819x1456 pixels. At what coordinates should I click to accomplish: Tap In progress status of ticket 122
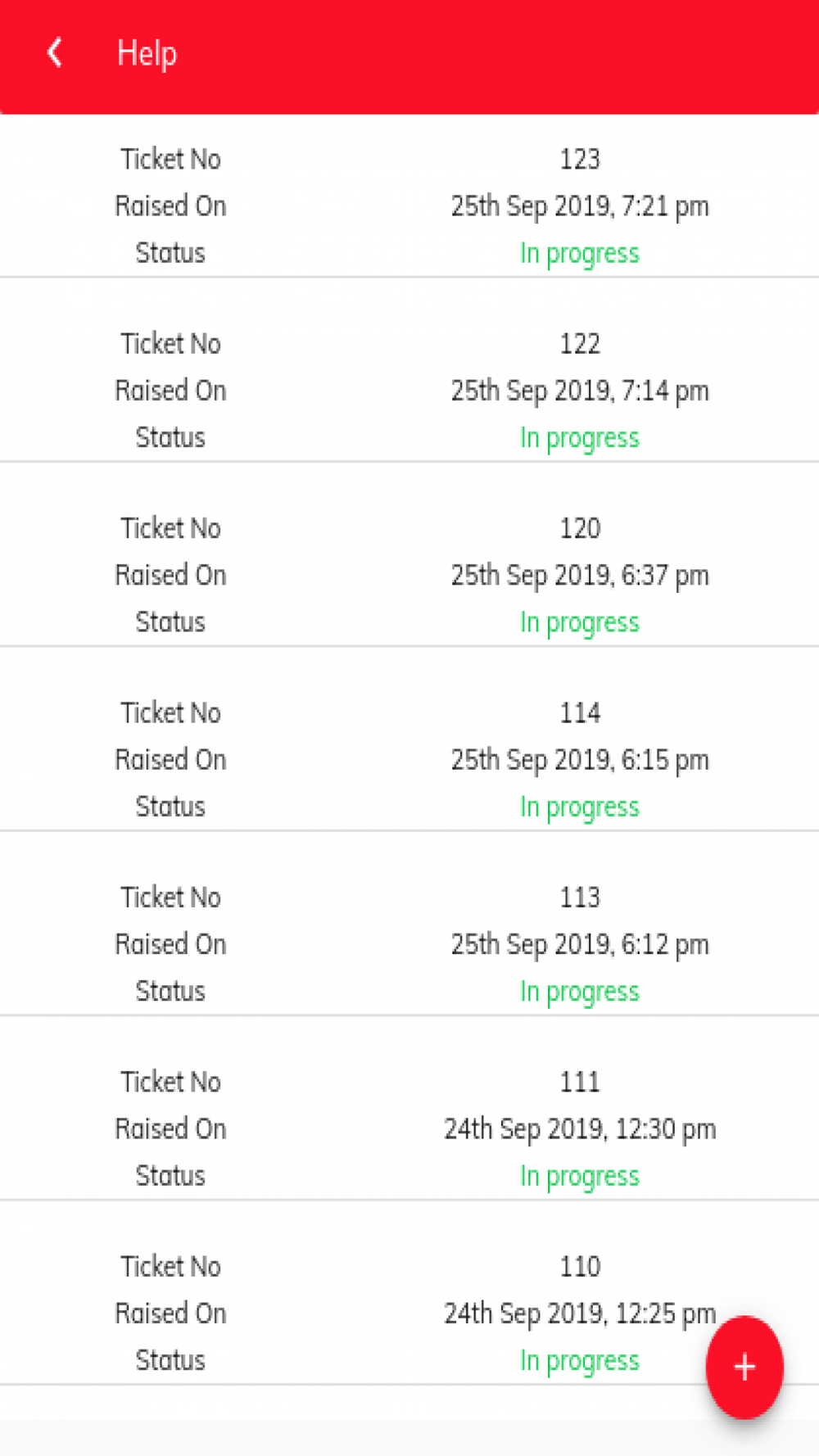coord(579,438)
